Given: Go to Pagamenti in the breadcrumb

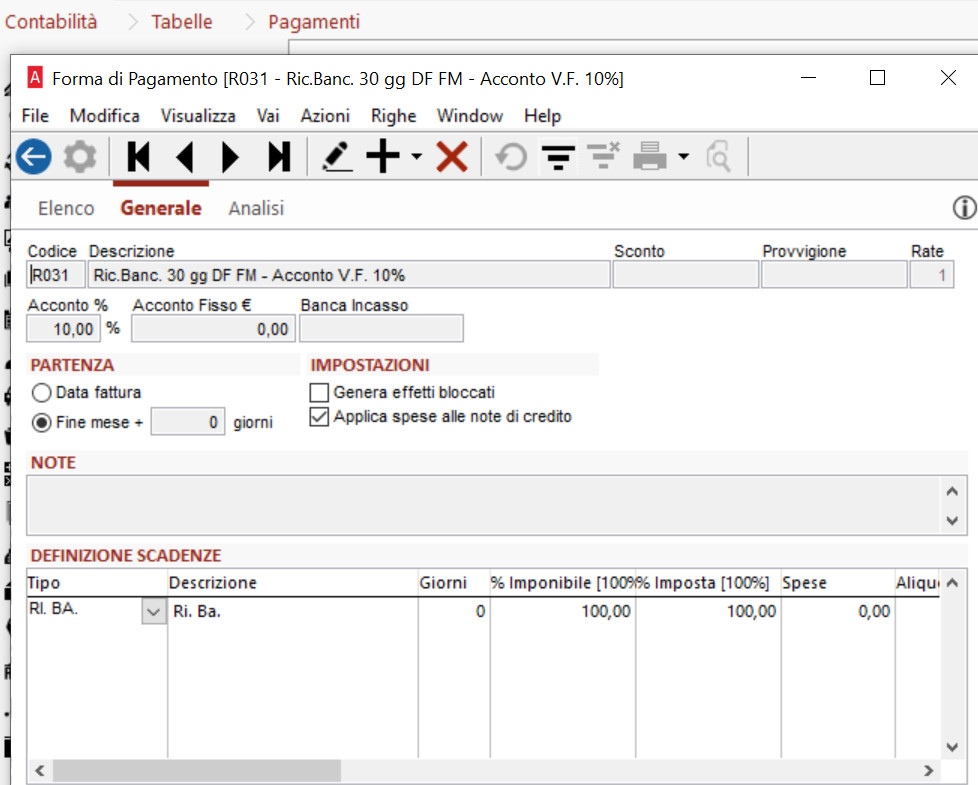Looking at the screenshot, I should (x=314, y=22).
